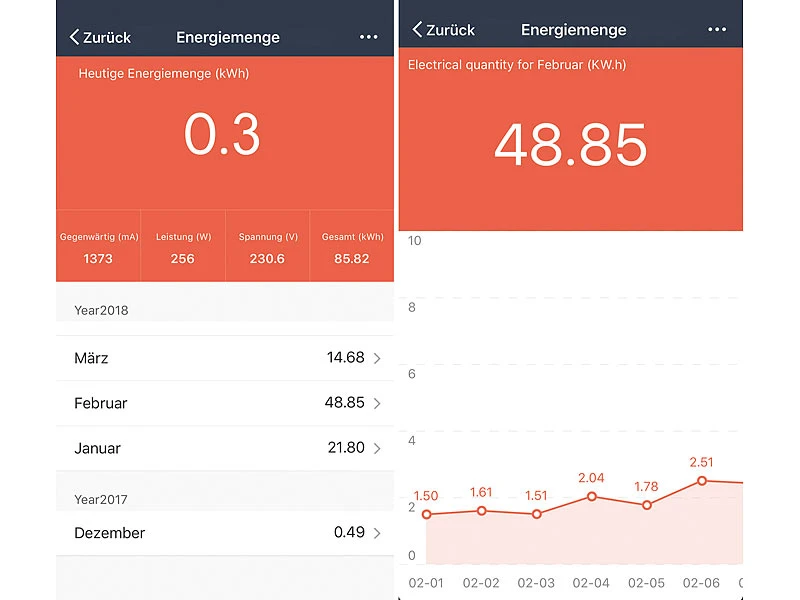
Task: Tap the back arrow on the Februar chart screen
Action: tap(418, 30)
